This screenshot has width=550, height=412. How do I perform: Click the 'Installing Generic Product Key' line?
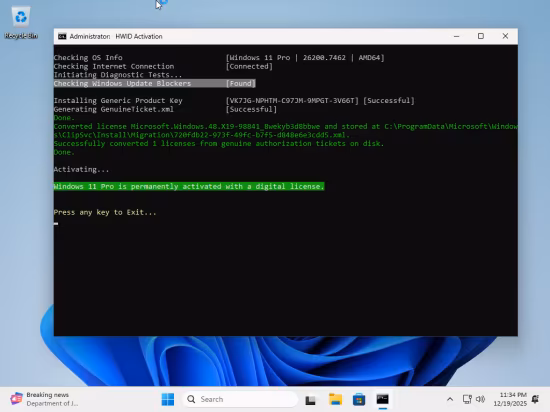click(x=234, y=101)
